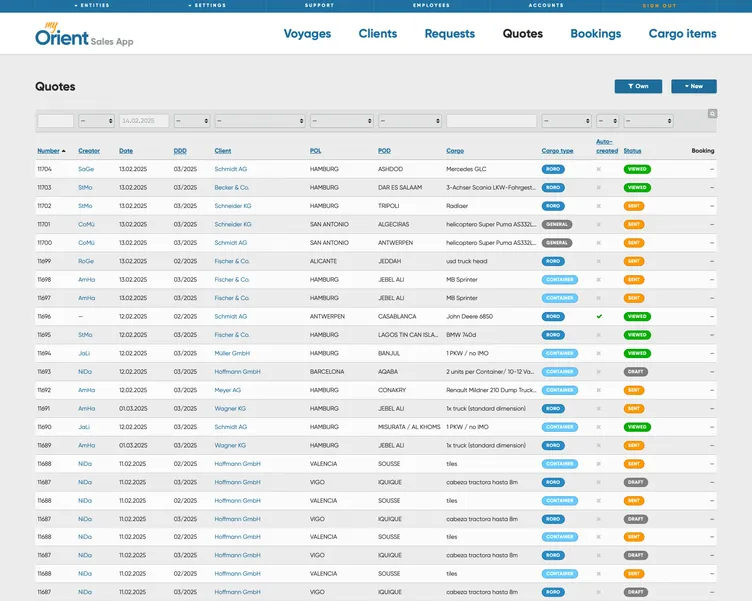Click the RORO cargo type badge in row 11704
This screenshot has width=752, height=601.
[x=553, y=169]
